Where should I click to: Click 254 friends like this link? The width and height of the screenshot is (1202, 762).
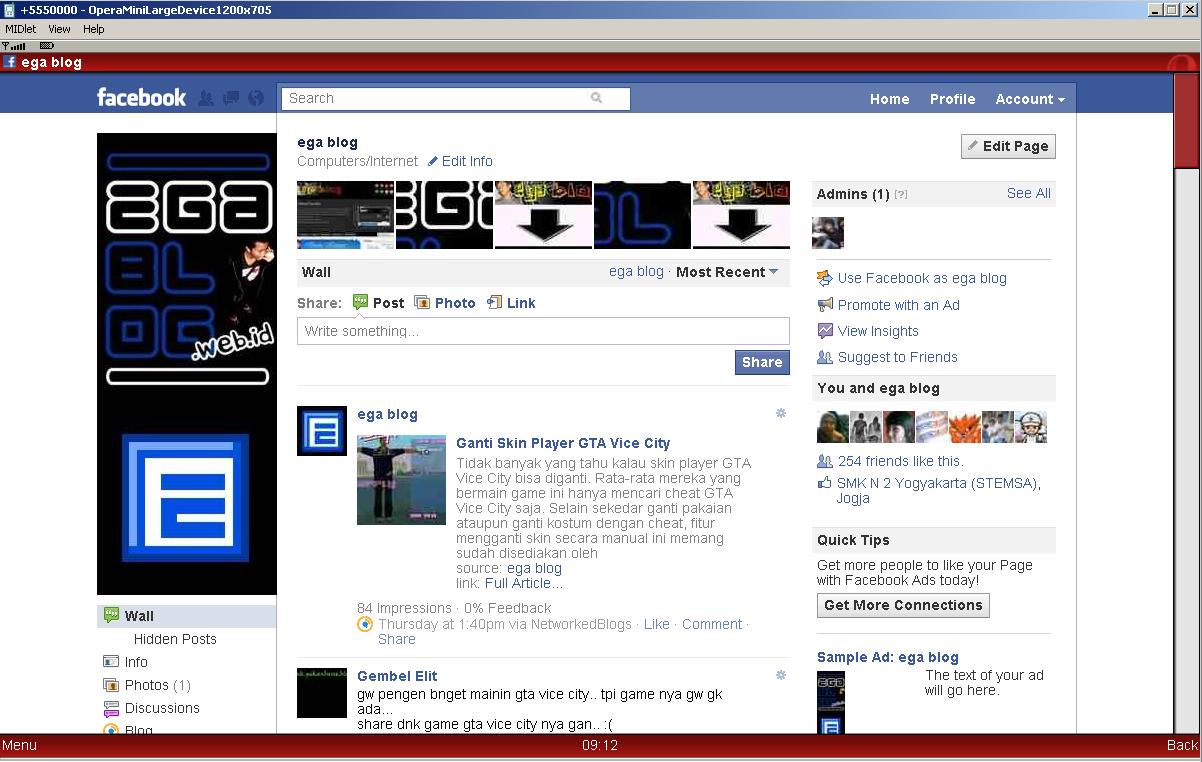tap(900, 461)
